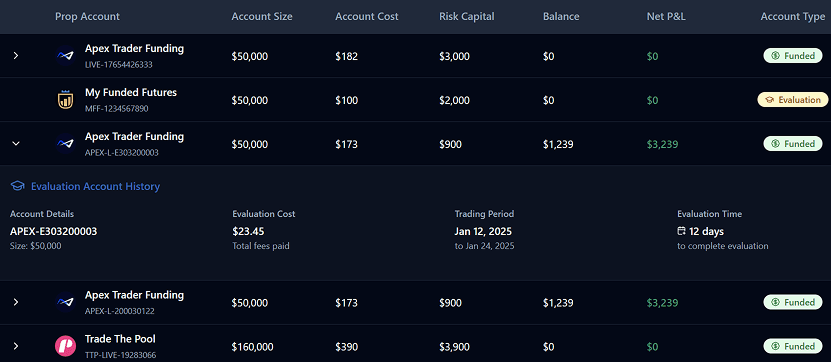Click the Net P&L column header
This screenshot has height=362, width=831.
[666, 16]
